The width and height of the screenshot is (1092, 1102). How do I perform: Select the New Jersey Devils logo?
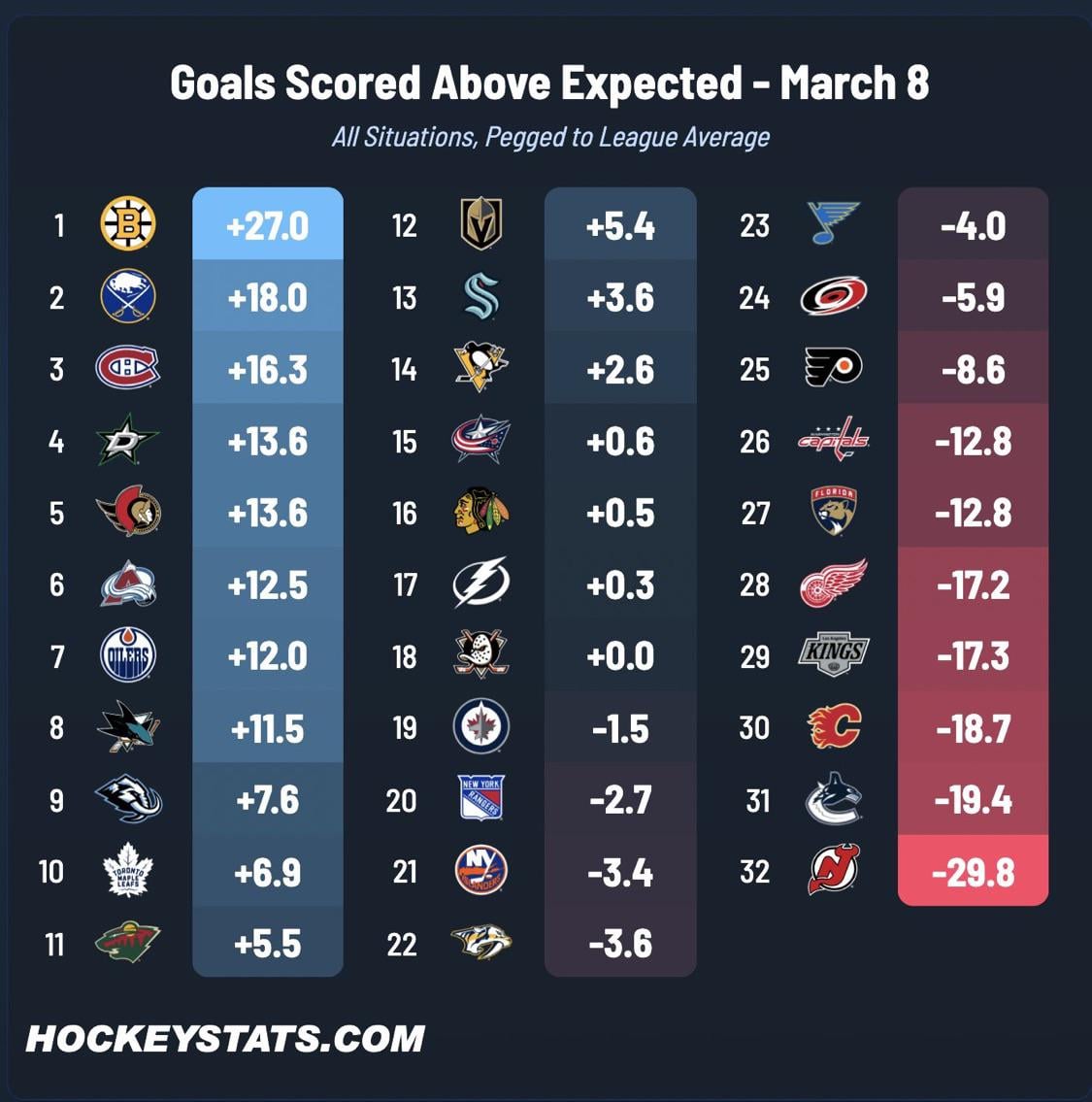833,870
